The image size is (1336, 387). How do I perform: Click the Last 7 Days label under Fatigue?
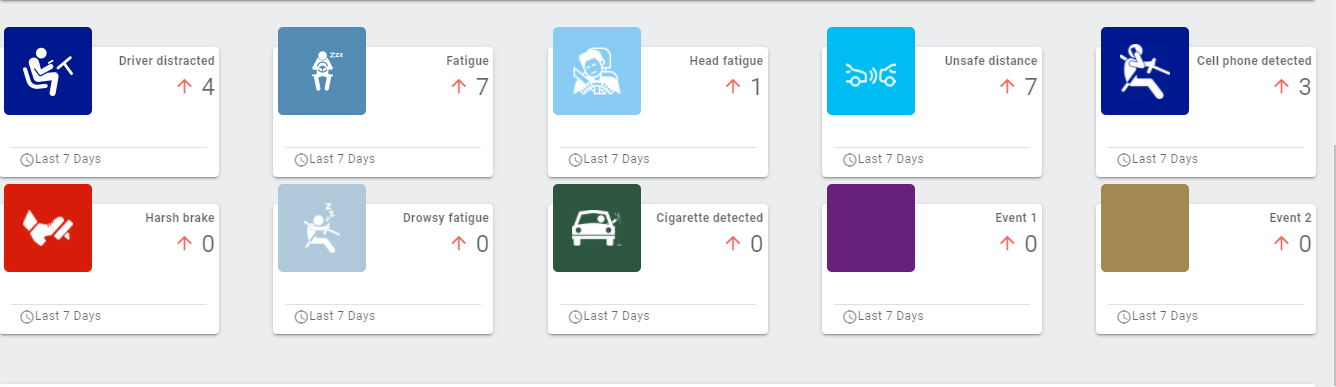click(x=342, y=159)
